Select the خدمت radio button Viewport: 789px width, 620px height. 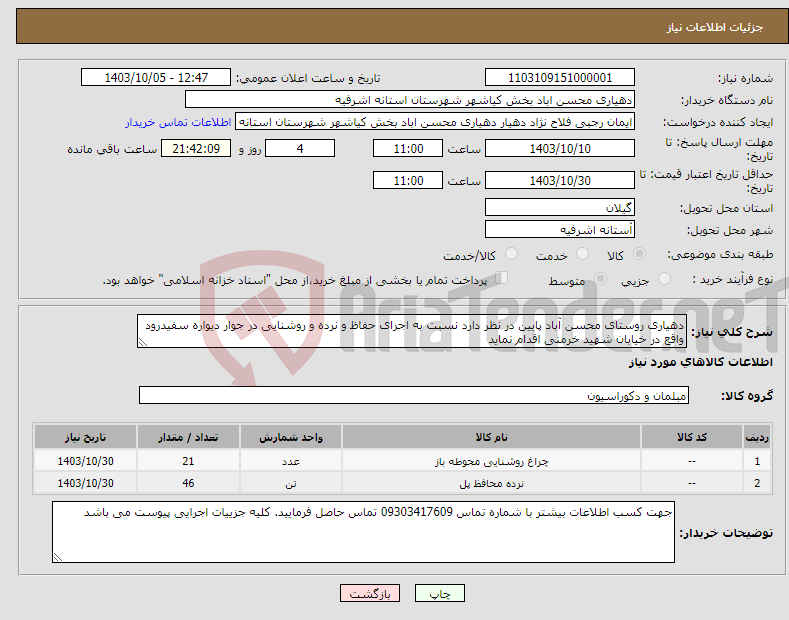[x=582, y=254]
